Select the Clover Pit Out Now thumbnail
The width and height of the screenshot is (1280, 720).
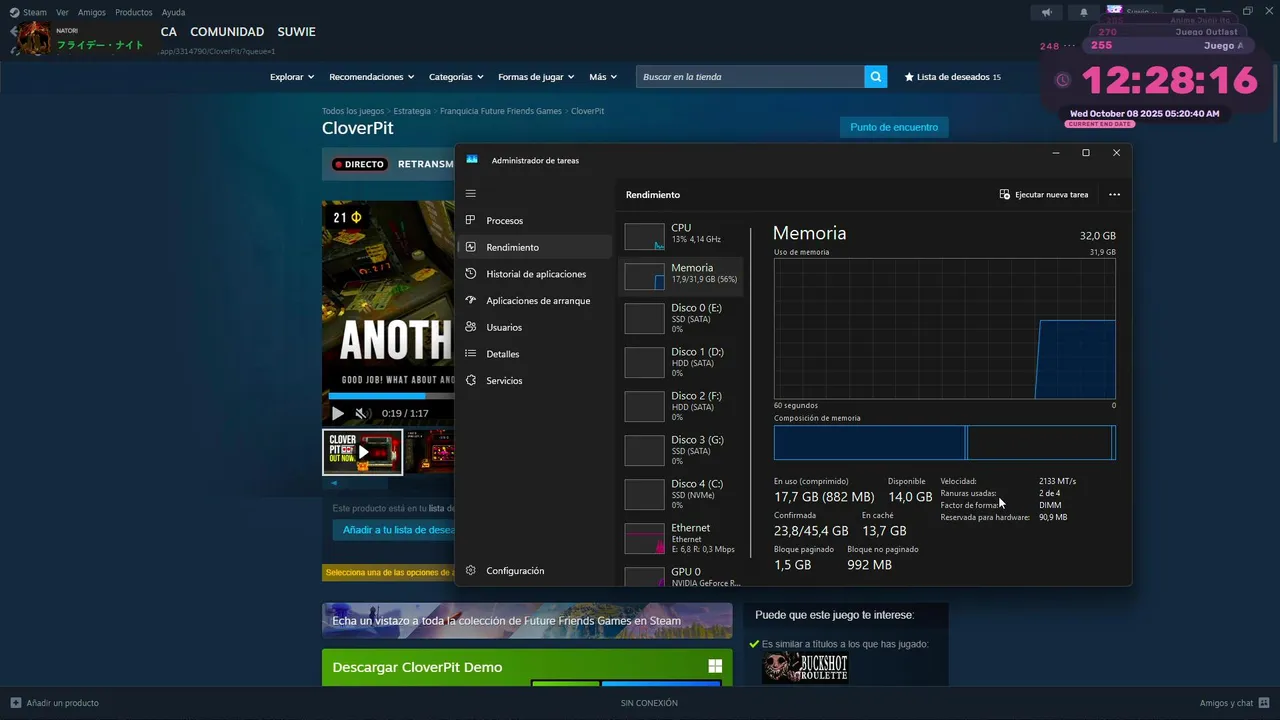[362, 452]
